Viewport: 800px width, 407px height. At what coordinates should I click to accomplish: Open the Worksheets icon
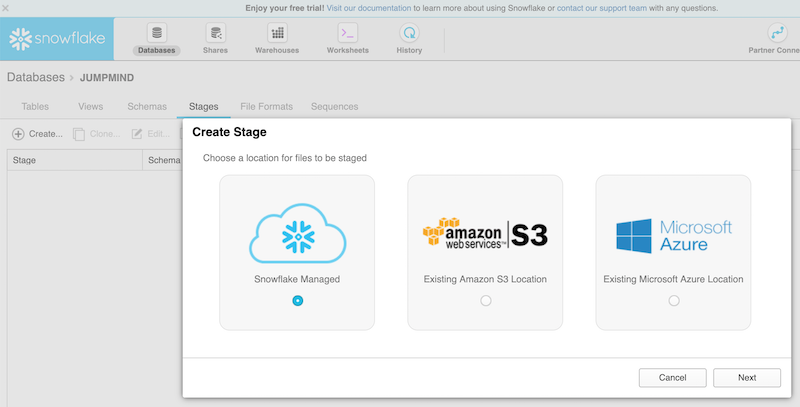tap(347, 33)
